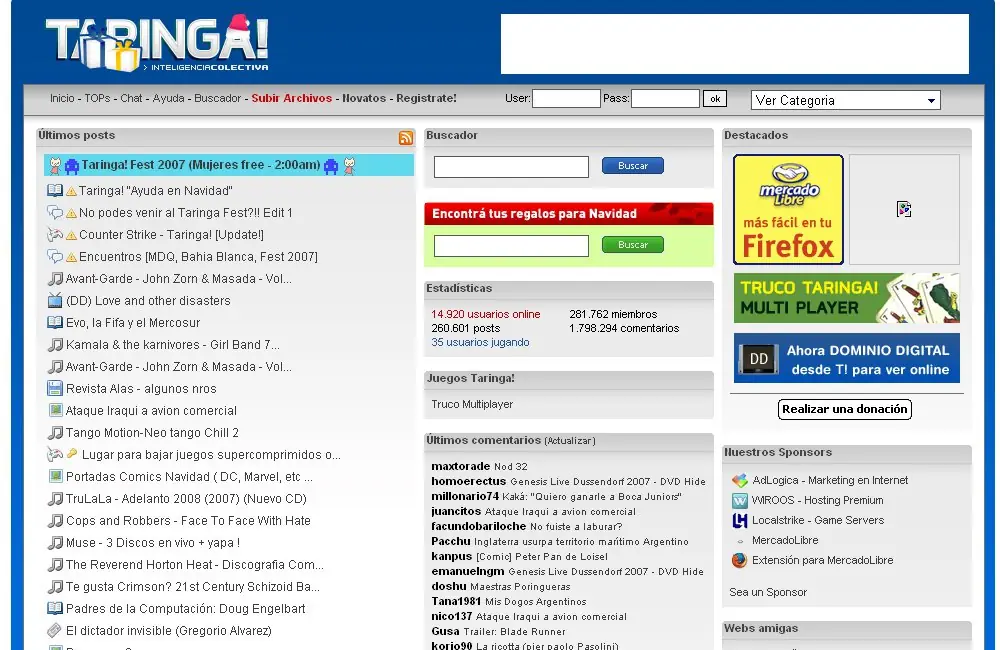Open Subir Archivos in the navigation bar
Image resolution: width=1000 pixels, height=650 pixels.
[x=291, y=98]
